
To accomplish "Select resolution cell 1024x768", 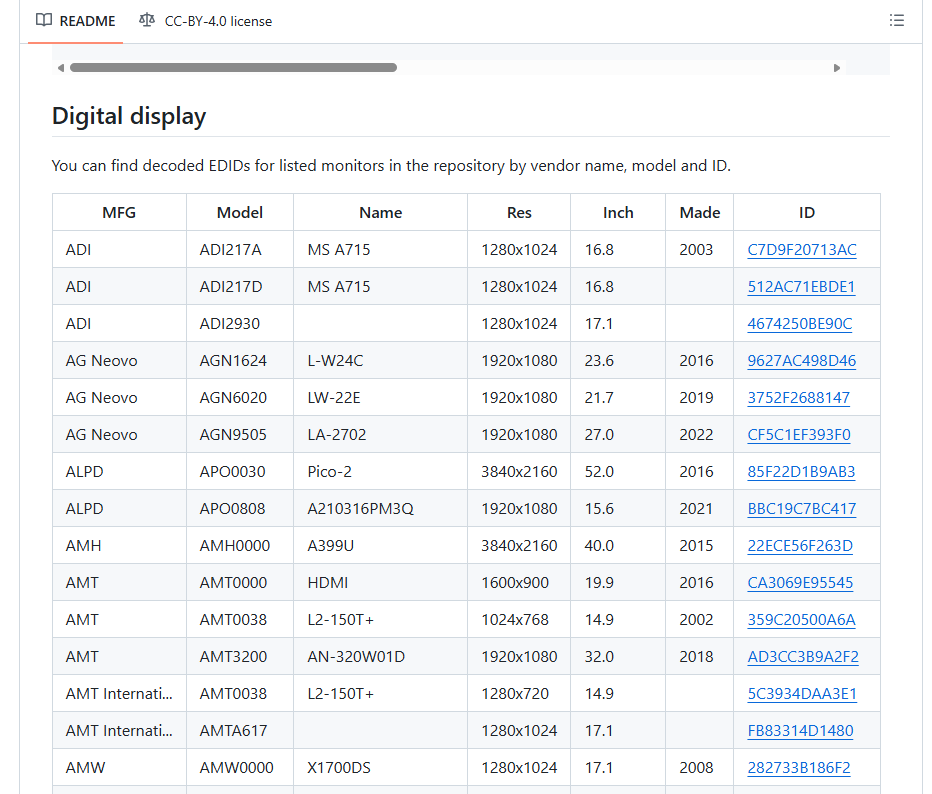I will tap(519, 619).
